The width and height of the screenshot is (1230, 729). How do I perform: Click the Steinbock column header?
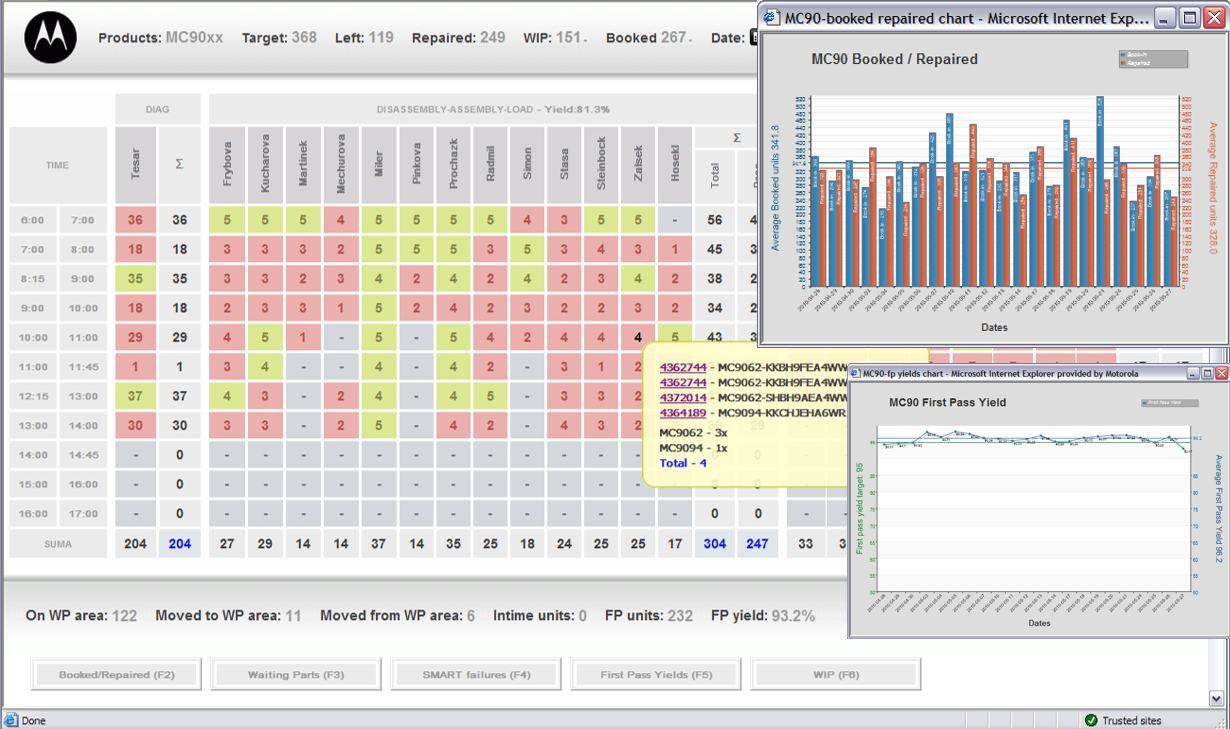click(601, 165)
